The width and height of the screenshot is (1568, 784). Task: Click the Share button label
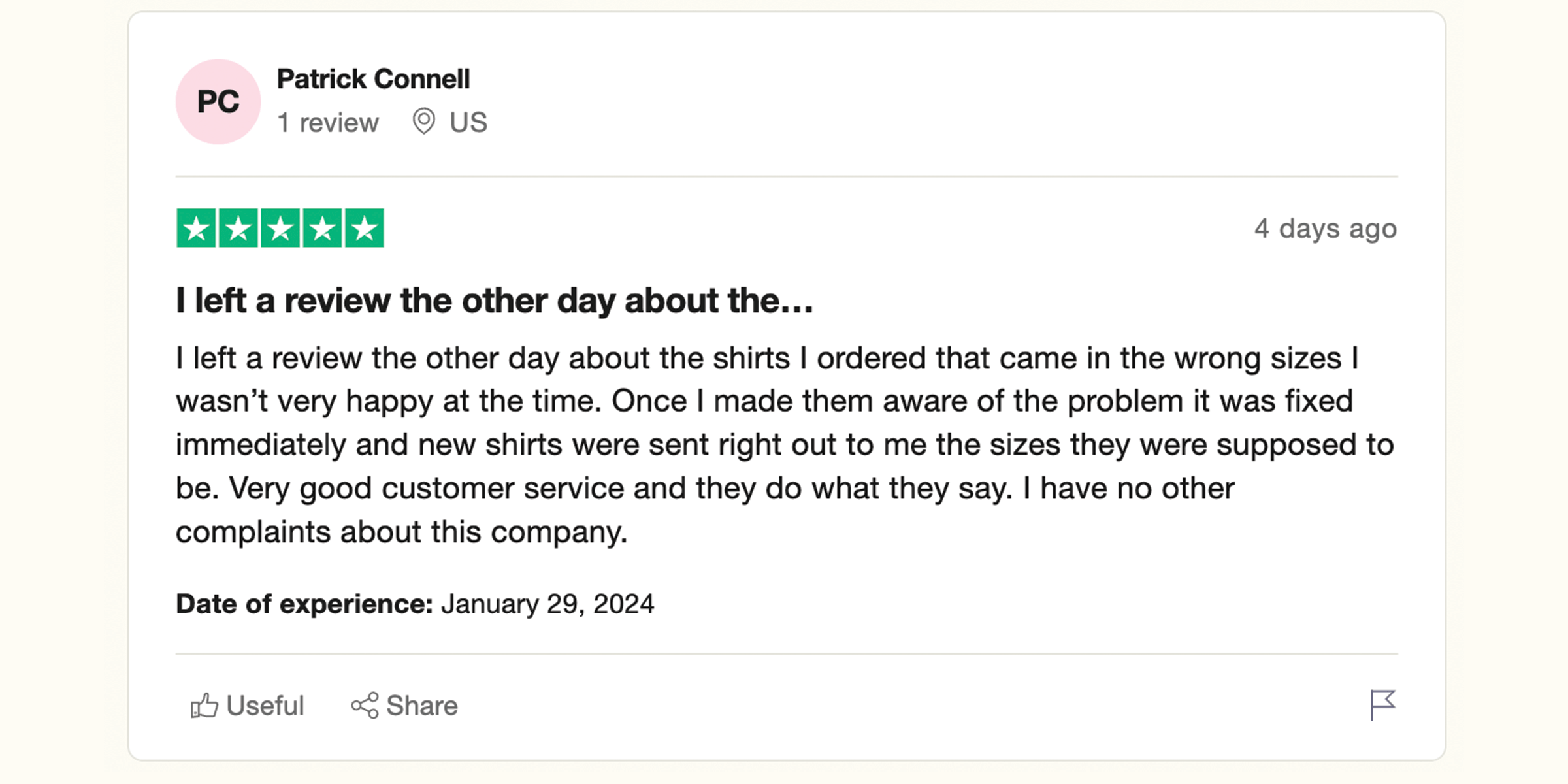coord(421,706)
